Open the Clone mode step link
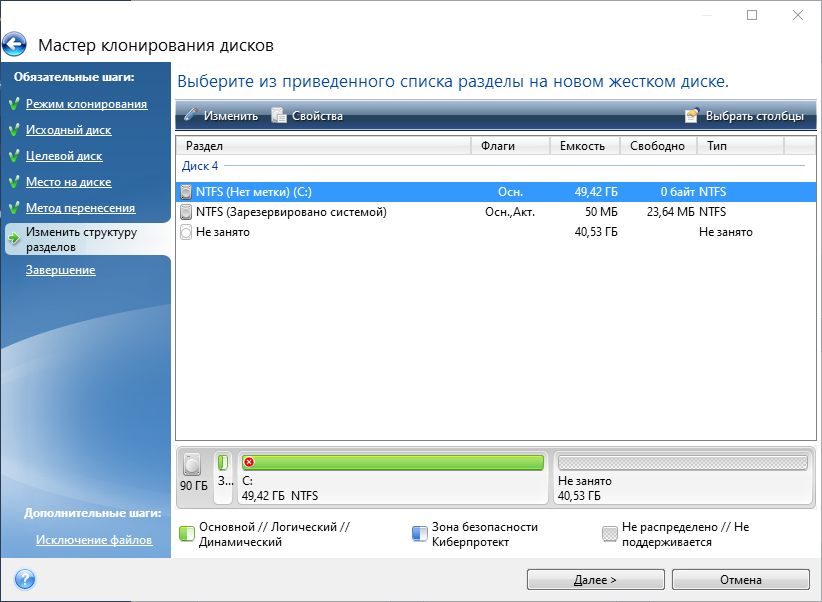 86,104
